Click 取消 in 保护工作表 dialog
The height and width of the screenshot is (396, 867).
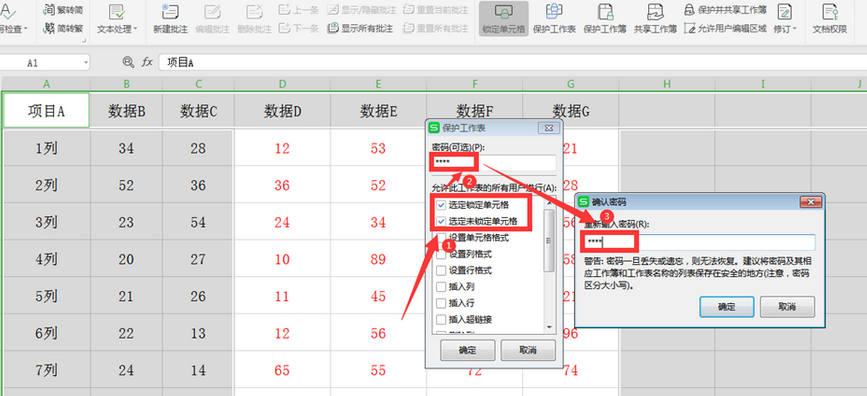click(528, 350)
